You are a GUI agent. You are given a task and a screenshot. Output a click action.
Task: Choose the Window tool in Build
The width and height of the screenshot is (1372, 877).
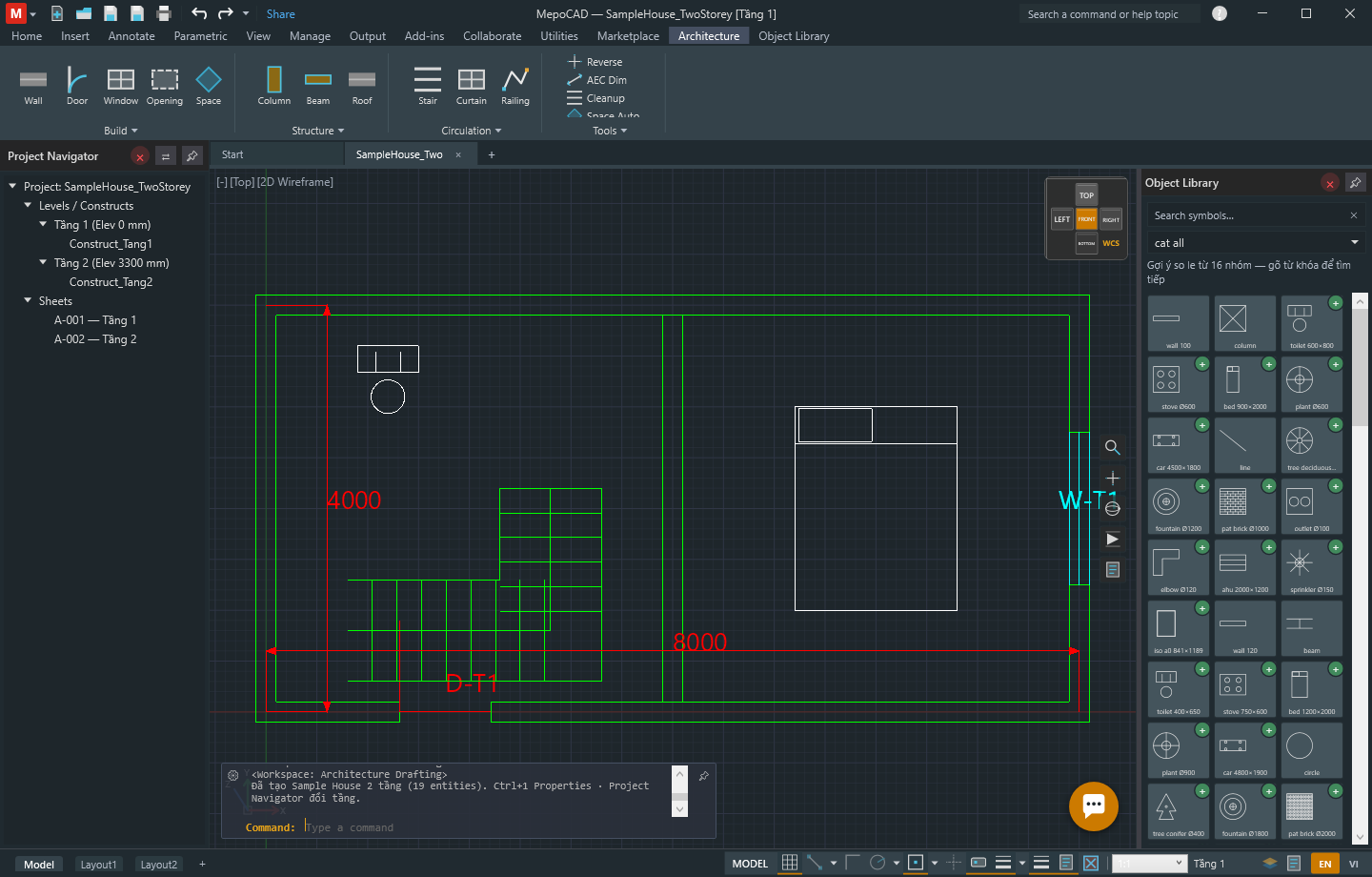pyautogui.click(x=121, y=87)
